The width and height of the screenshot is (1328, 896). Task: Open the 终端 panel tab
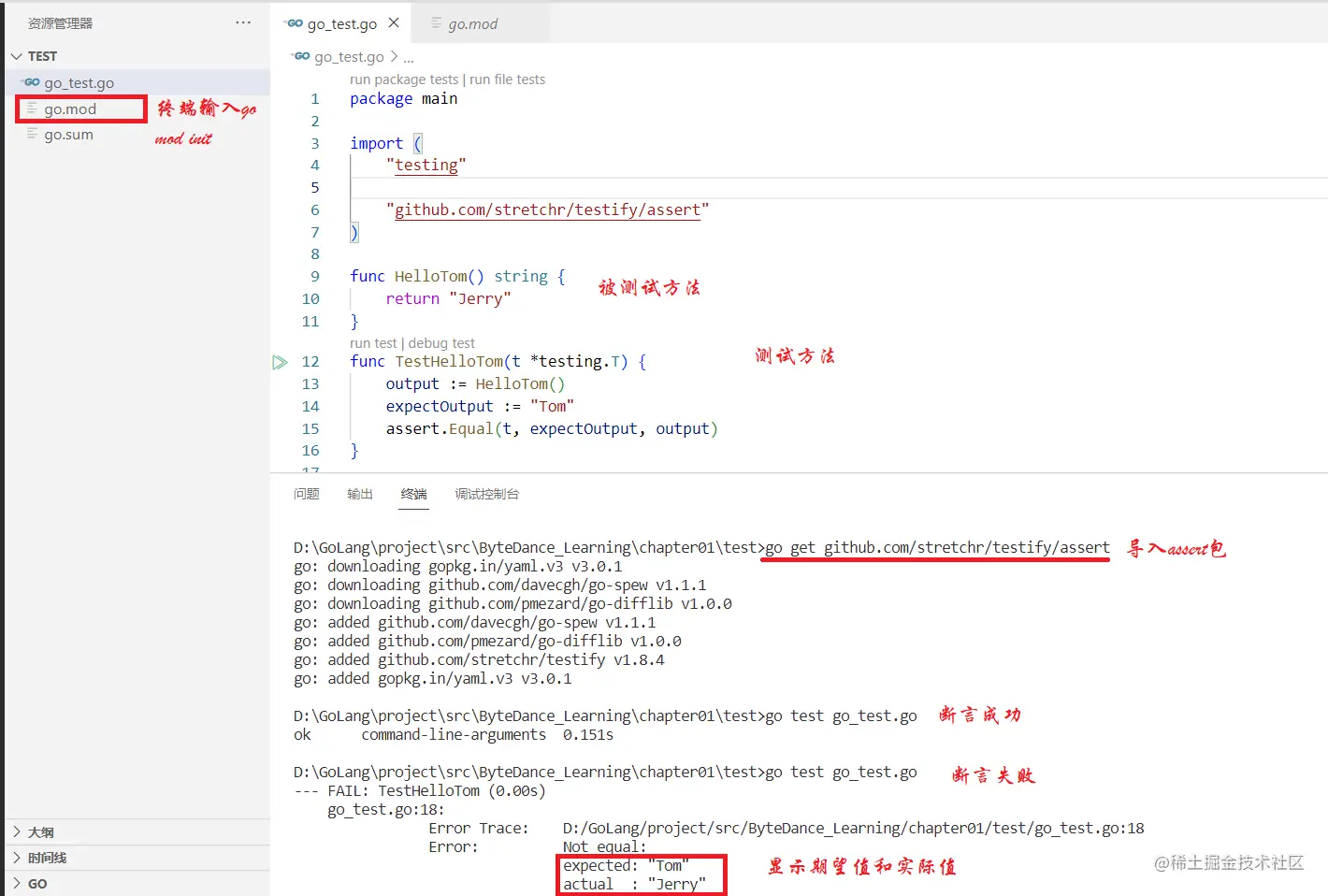point(413,494)
